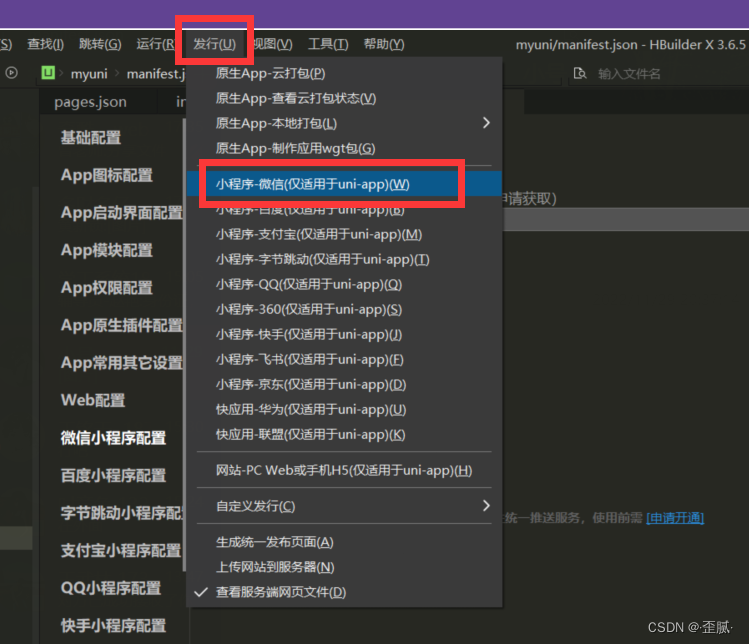Open 快手小程序配置 section
The height and width of the screenshot is (644, 749).
tap(113, 626)
